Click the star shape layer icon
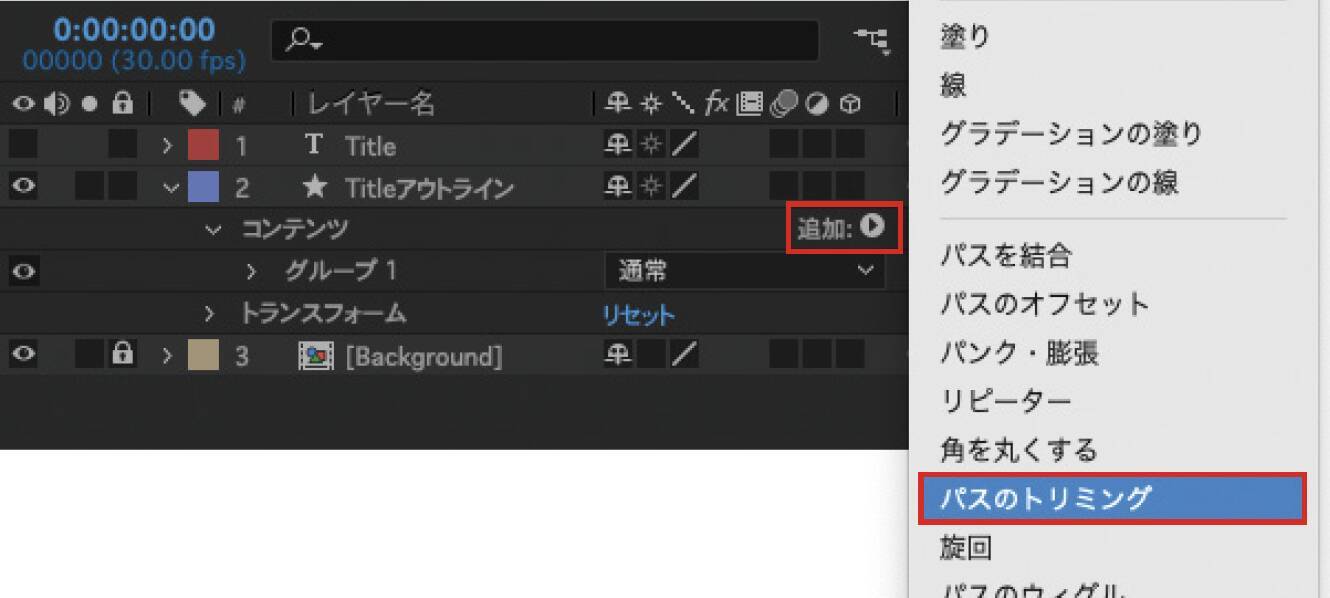The height and width of the screenshot is (598, 1330). [x=314, y=187]
